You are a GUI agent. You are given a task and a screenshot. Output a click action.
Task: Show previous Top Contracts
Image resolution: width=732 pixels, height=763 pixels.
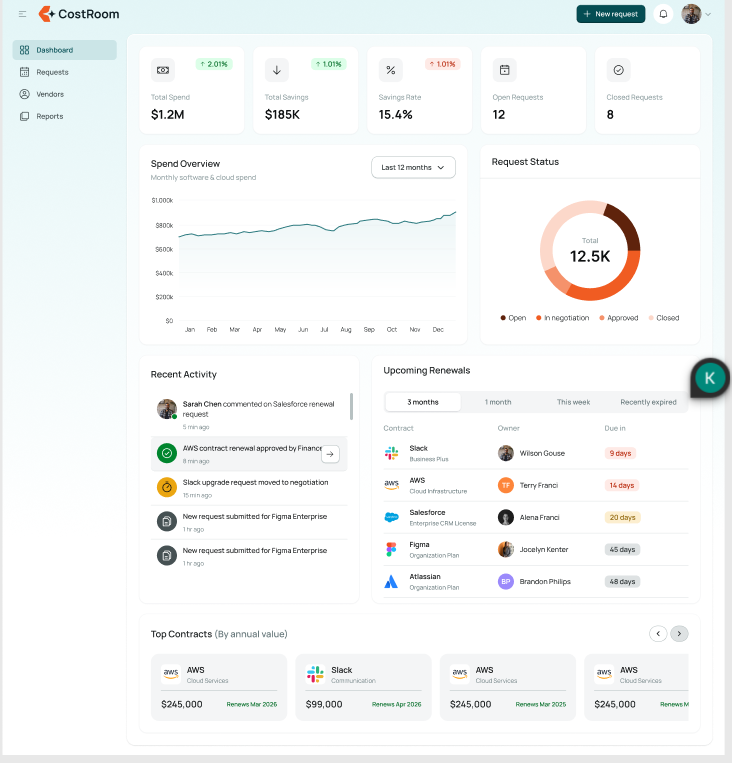click(658, 634)
